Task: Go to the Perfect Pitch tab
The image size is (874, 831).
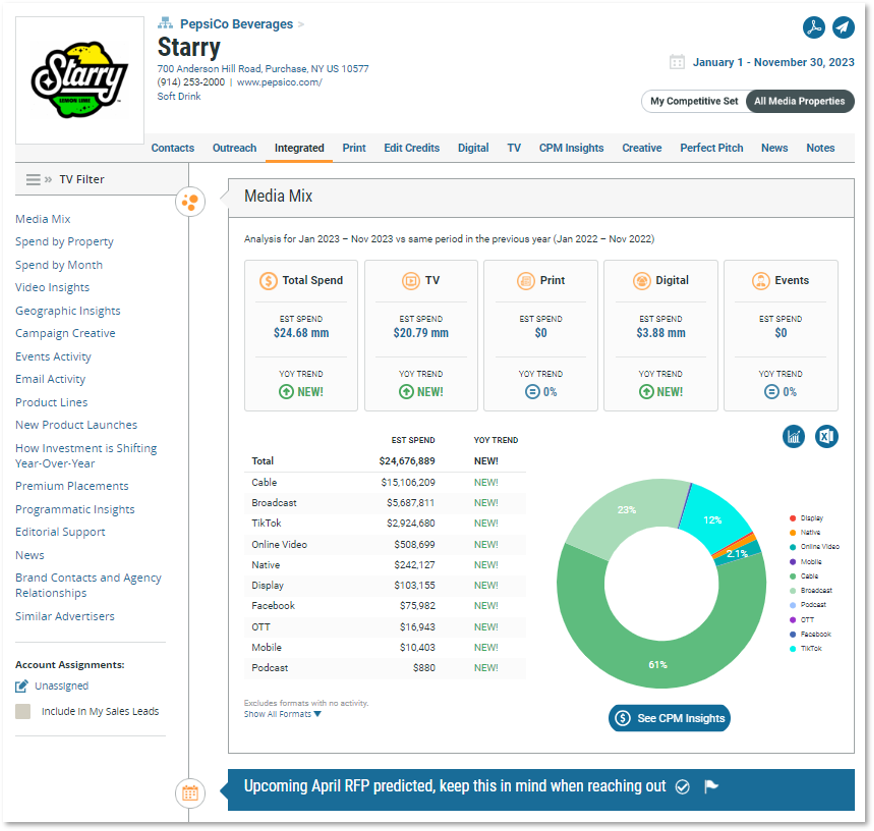Action: pos(712,148)
